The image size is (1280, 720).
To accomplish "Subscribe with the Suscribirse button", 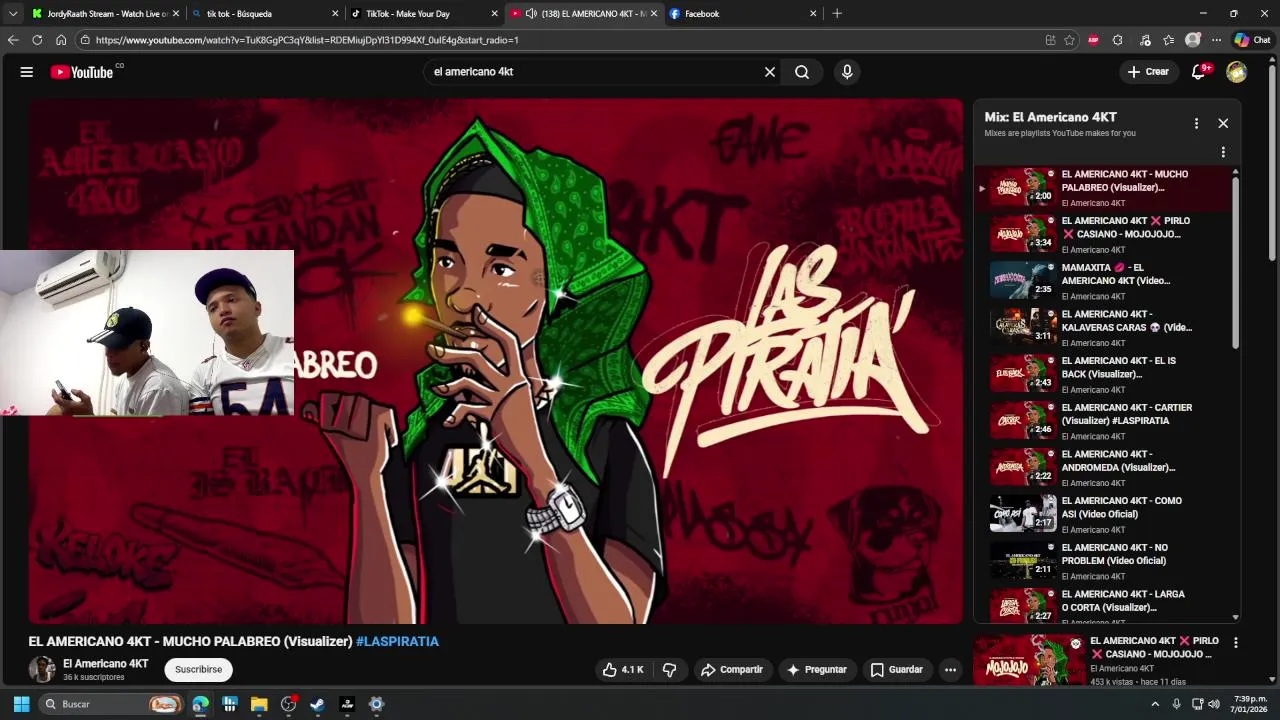I will tap(198, 670).
